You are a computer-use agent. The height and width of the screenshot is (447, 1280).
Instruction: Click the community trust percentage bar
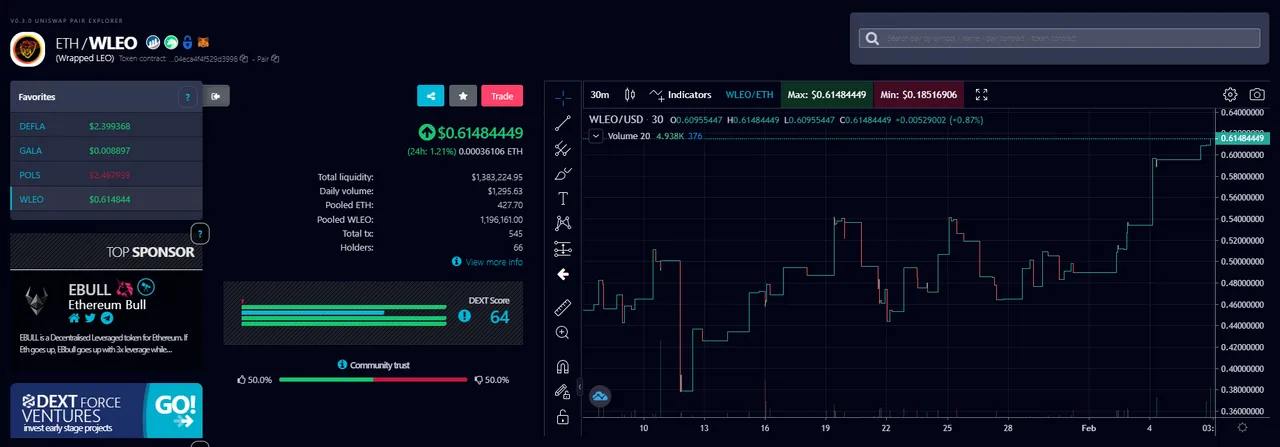[373, 380]
